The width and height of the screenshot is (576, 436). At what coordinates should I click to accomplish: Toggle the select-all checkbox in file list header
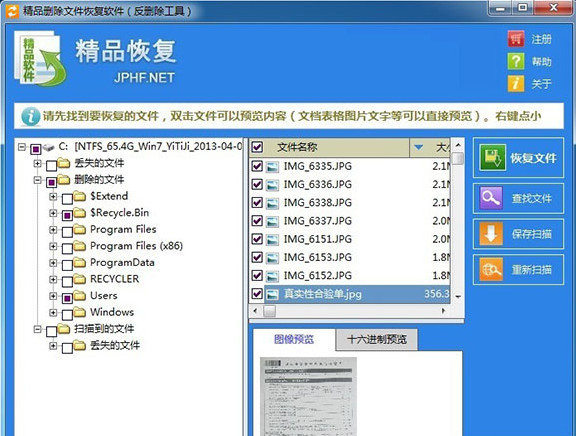pos(257,147)
